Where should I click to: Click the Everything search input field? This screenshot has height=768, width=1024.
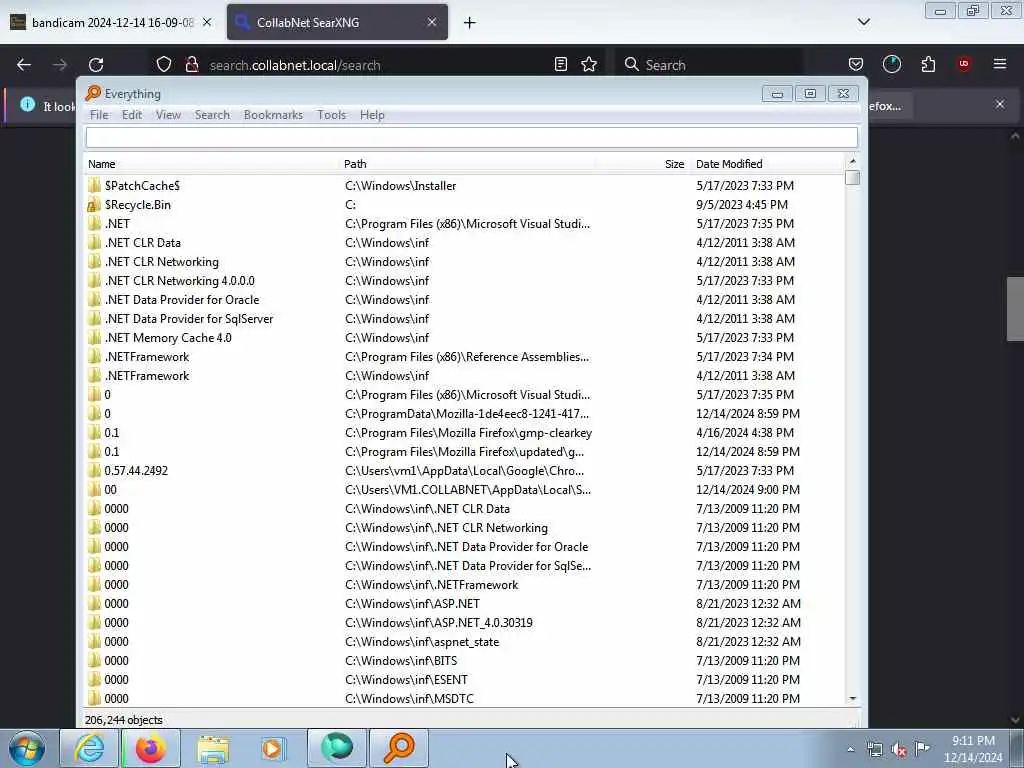point(472,137)
